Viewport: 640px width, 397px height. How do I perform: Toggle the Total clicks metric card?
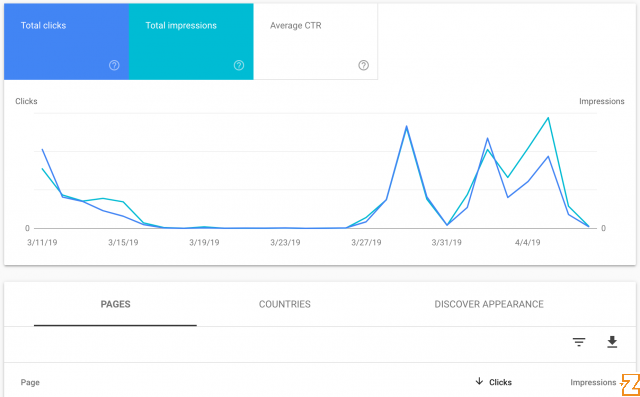click(67, 42)
